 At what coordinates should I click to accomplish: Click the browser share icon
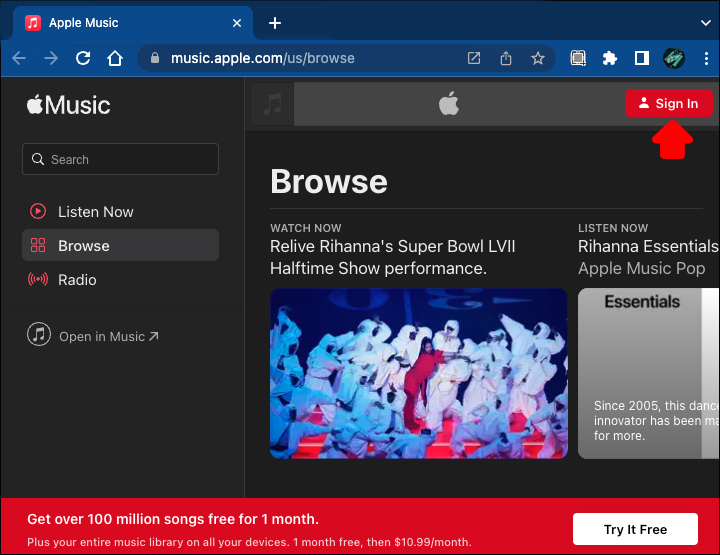coord(506,58)
